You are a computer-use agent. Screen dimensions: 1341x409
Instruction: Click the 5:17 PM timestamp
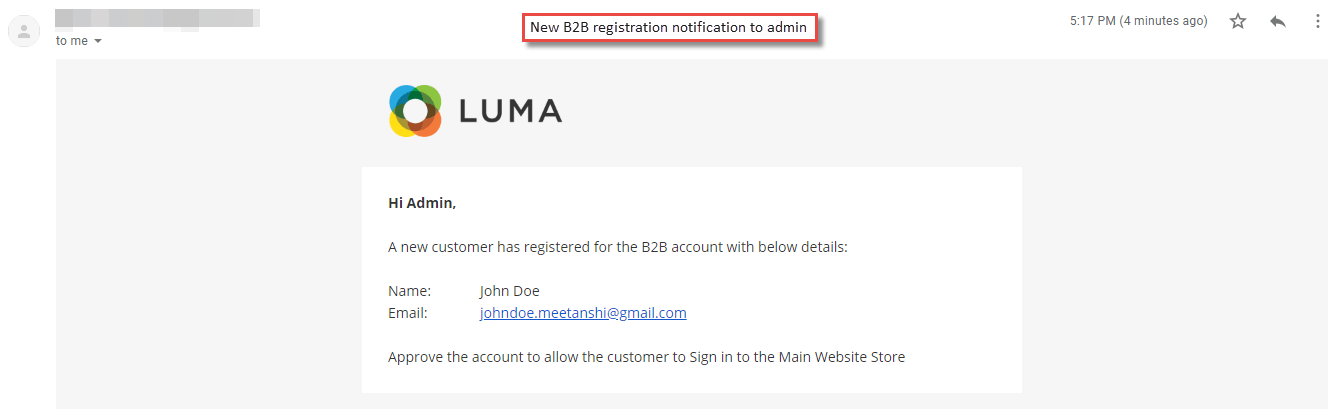(x=1093, y=21)
